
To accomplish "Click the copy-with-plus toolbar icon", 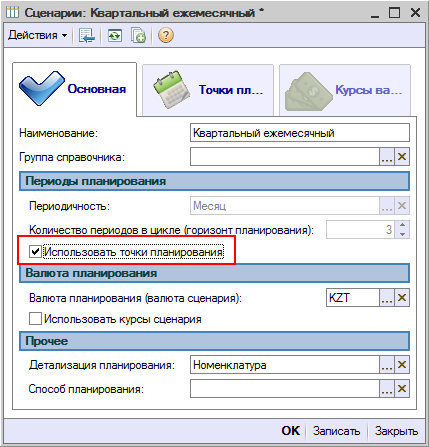I will pyautogui.click(x=138, y=35).
